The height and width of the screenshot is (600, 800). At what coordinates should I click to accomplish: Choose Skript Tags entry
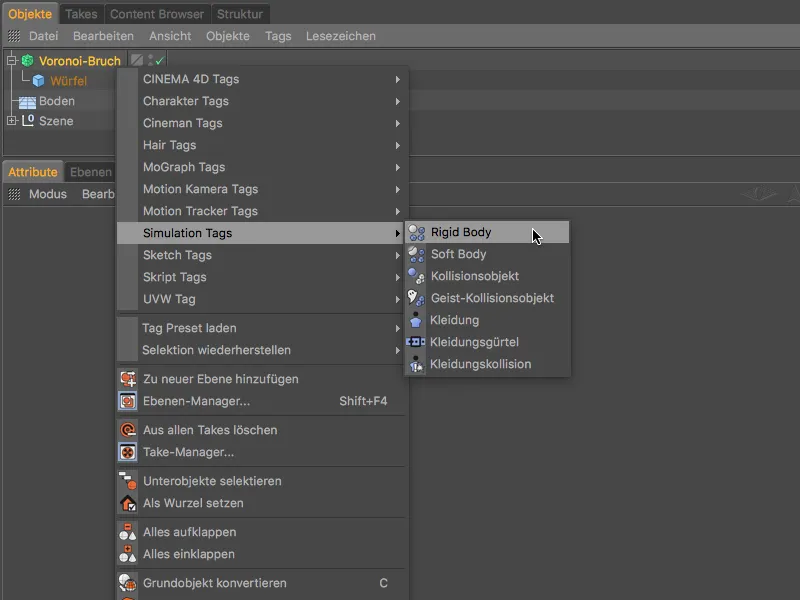pyautogui.click(x=263, y=277)
